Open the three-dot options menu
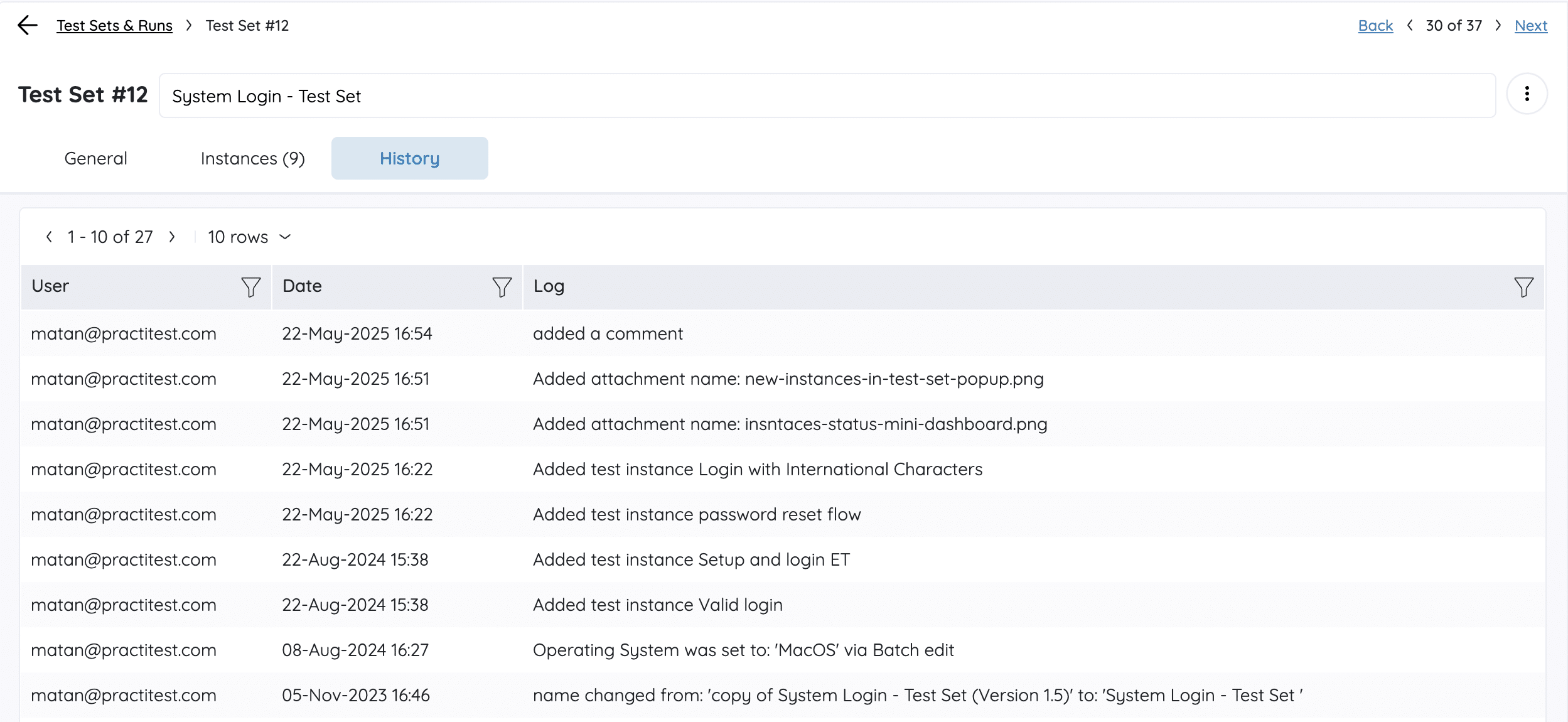Screen dimensions: 1568x722 pyautogui.click(x=1527, y=94)
